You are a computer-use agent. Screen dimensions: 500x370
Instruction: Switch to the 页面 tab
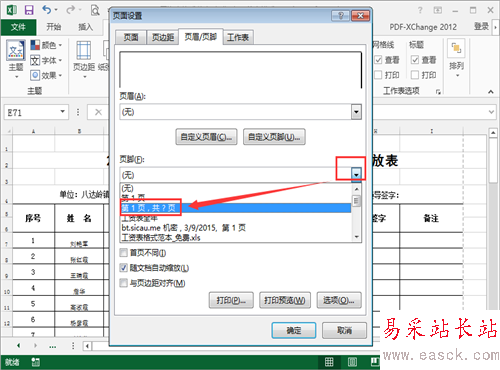[x=131, y=37]
